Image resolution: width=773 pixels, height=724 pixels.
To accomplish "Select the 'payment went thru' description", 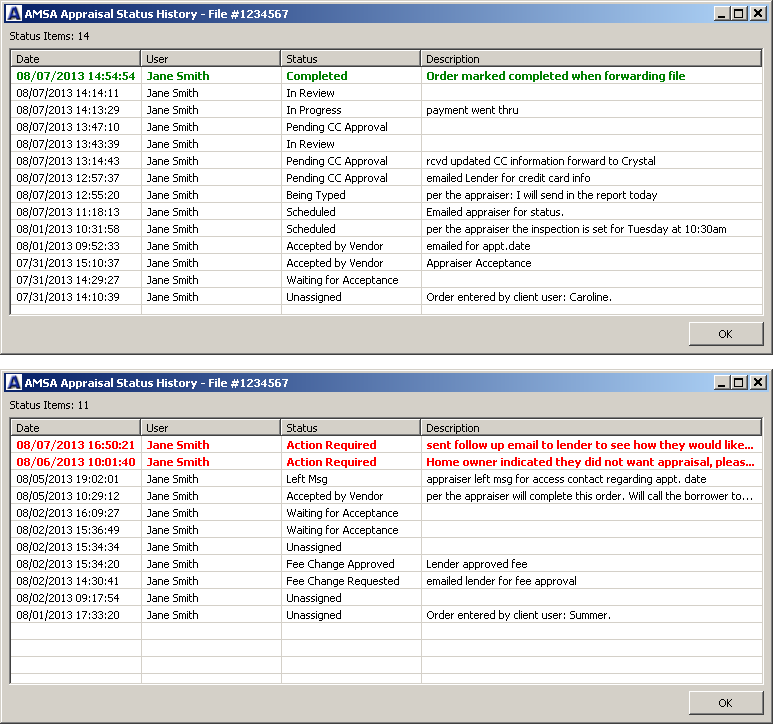I will coord(472,110).
